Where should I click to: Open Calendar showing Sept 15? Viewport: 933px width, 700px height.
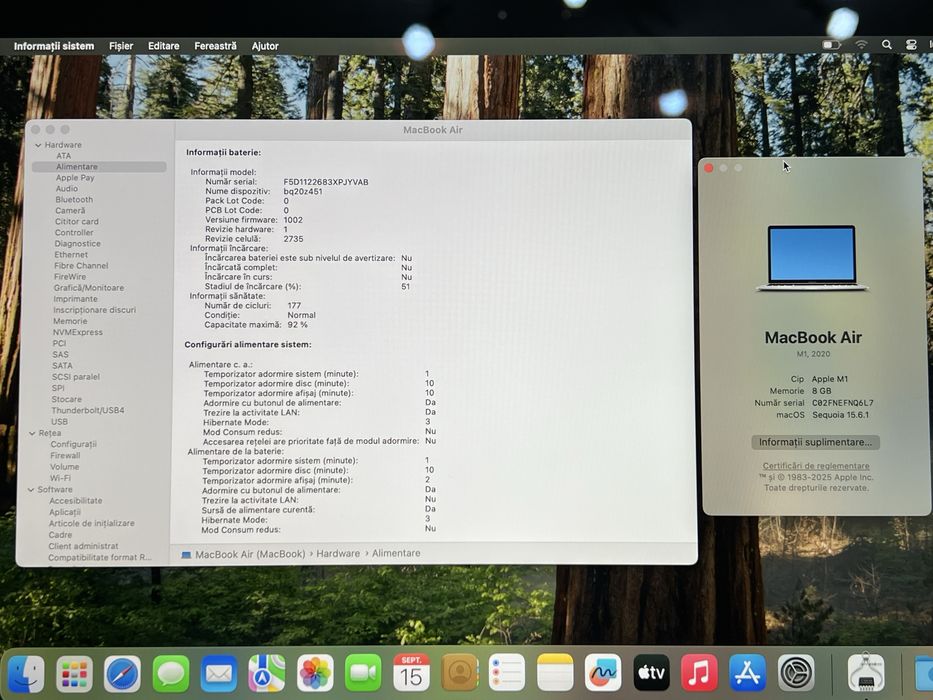click(411, 673)
